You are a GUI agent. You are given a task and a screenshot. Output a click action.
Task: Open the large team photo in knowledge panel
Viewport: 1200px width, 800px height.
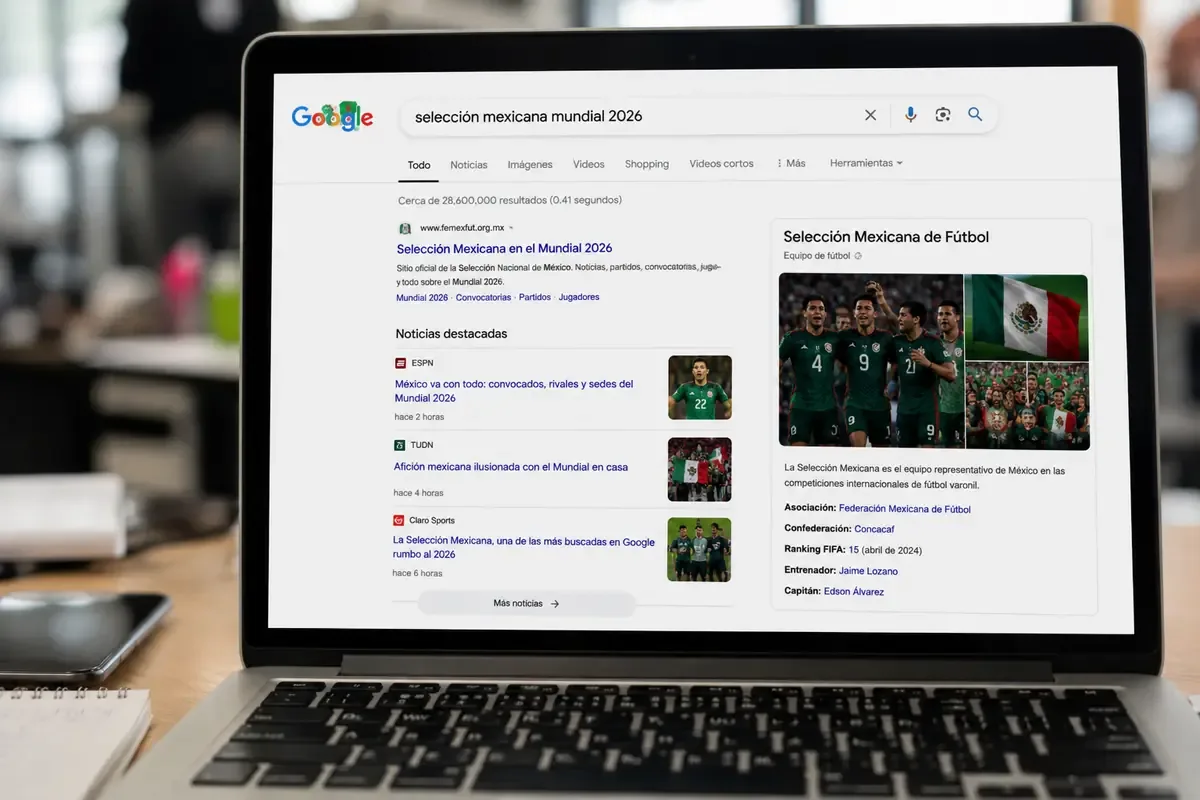pos(871,361)
